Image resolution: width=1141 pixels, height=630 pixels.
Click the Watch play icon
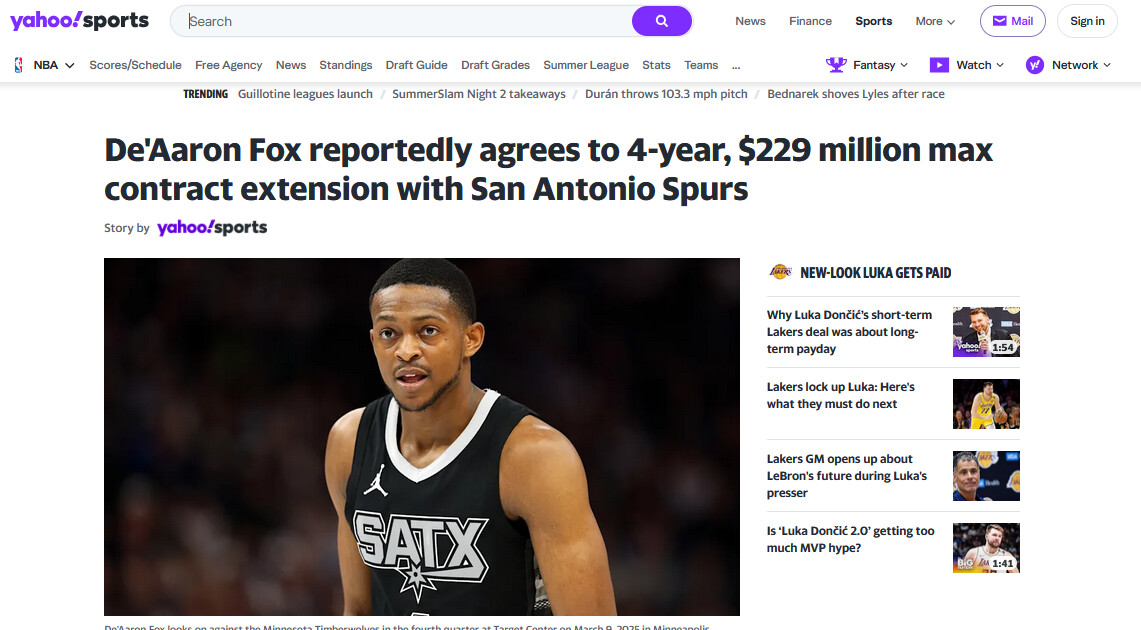click(939, 65)
